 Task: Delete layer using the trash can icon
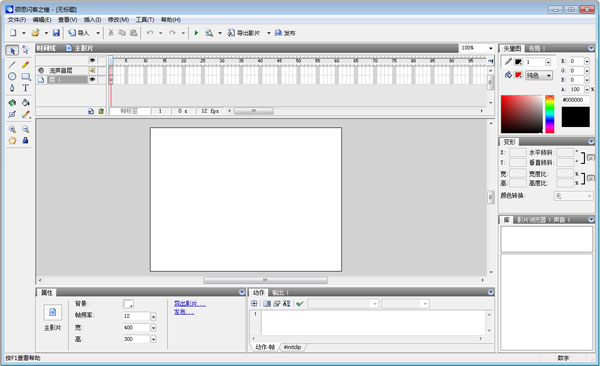tap(101, 111)
